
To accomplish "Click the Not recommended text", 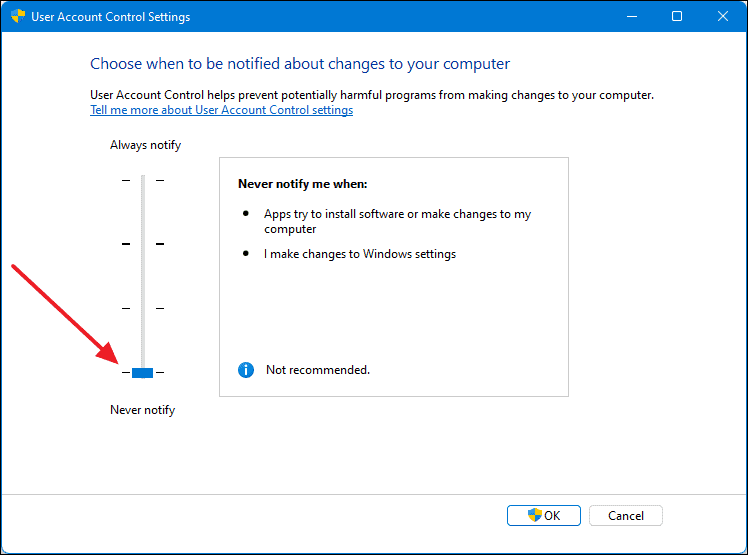I will pos(318,370).
